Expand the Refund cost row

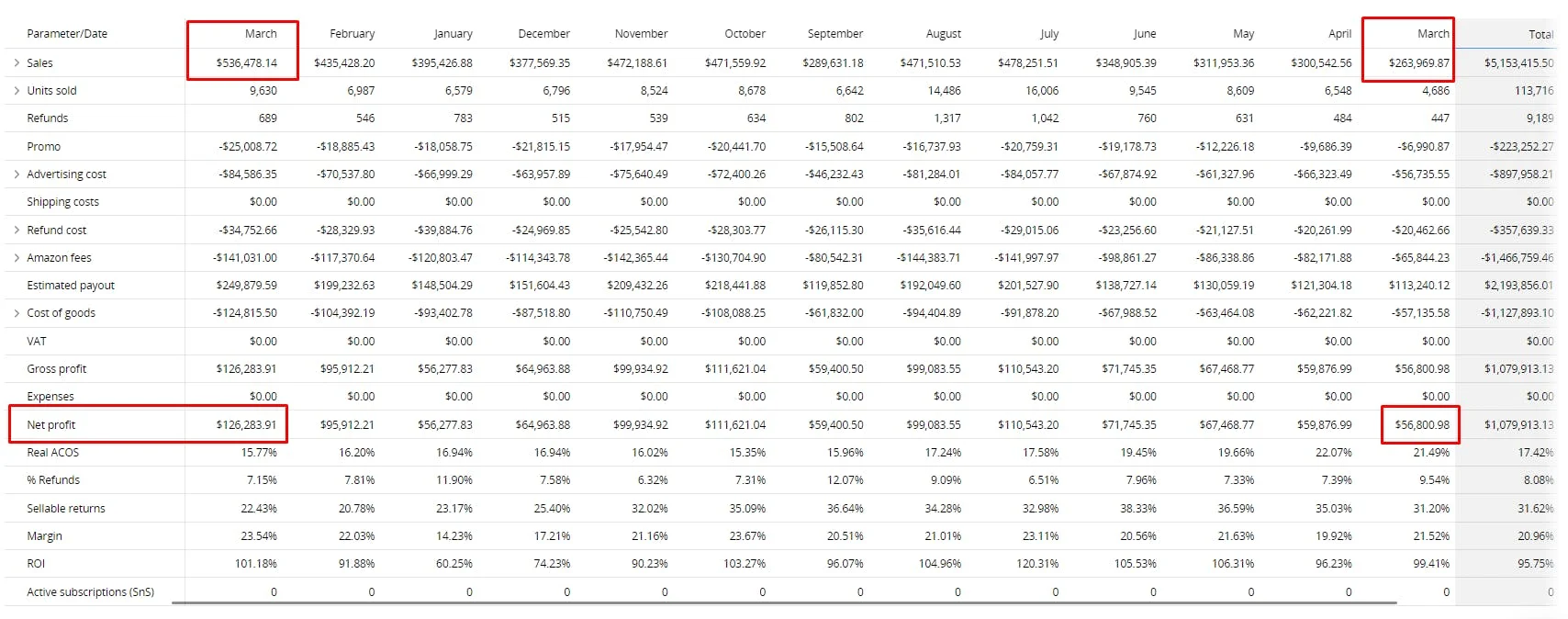tap(17, 230)
